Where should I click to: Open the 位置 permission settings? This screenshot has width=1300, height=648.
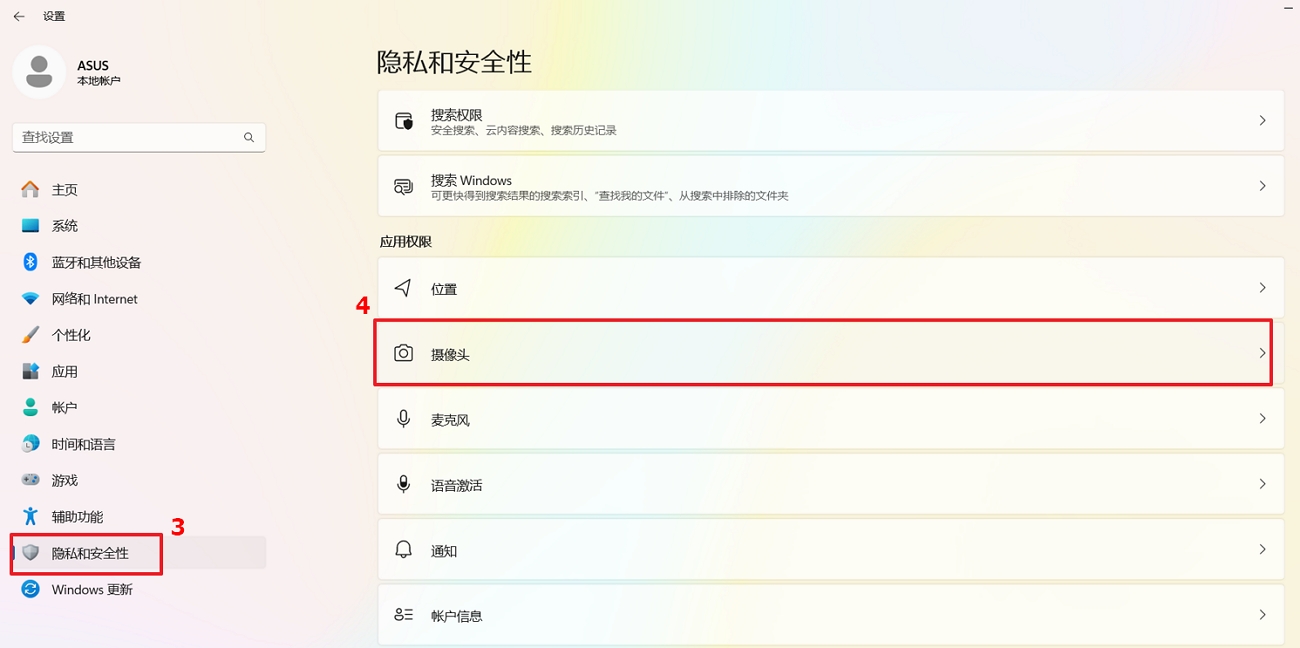point(830,288)
